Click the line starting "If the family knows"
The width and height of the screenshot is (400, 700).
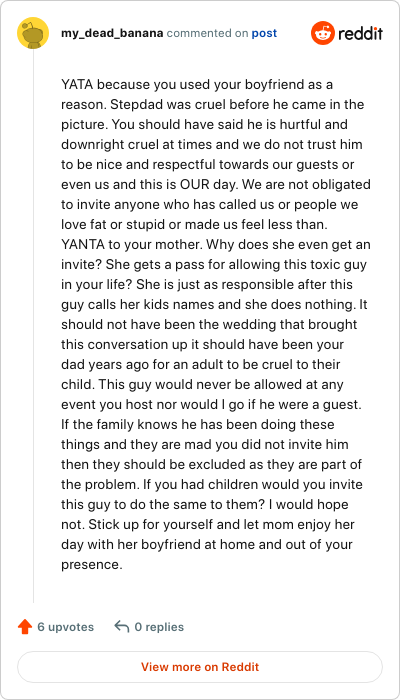[x=198, y=424]
